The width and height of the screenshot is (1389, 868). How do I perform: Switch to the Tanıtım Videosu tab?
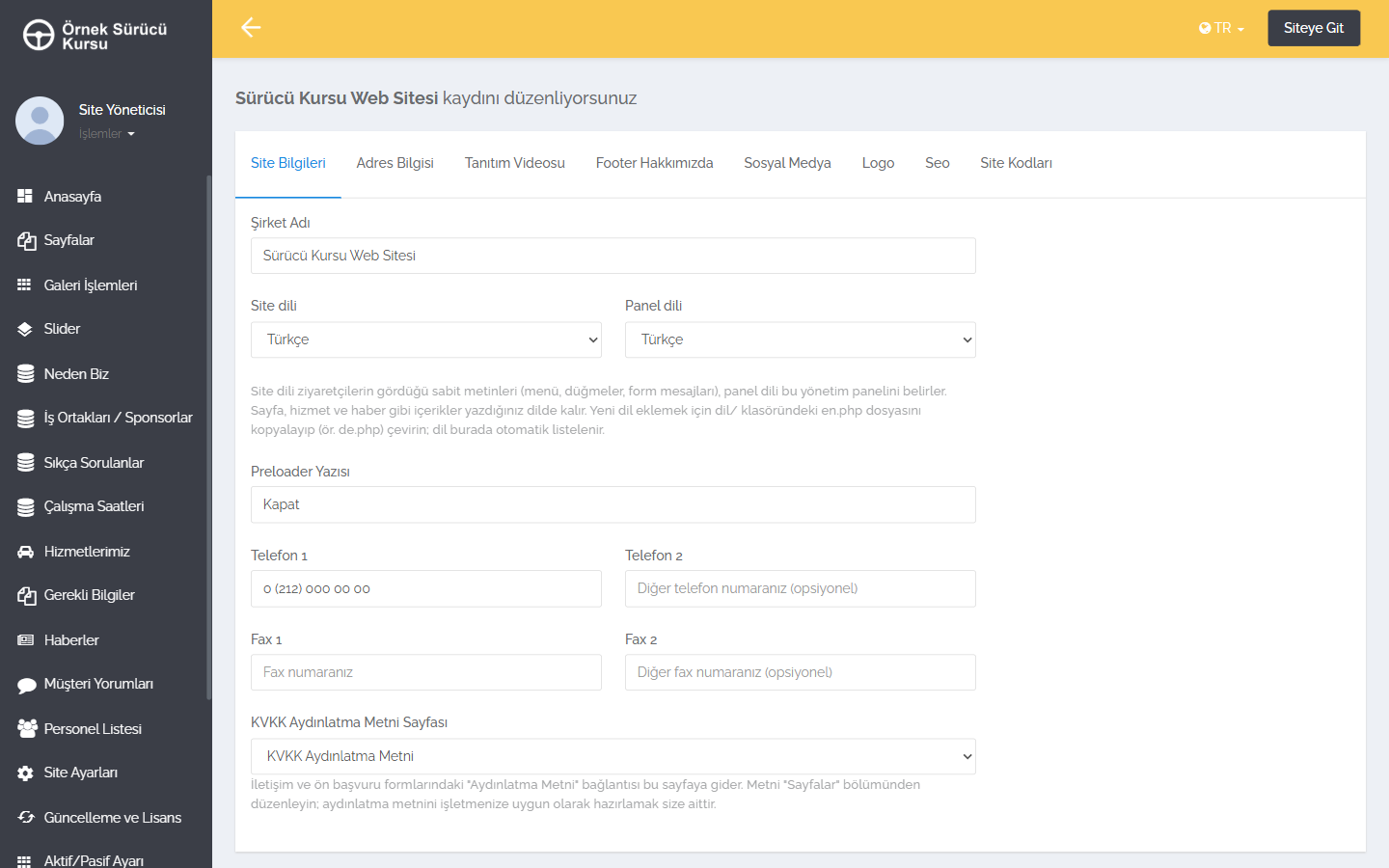[515, 163]
